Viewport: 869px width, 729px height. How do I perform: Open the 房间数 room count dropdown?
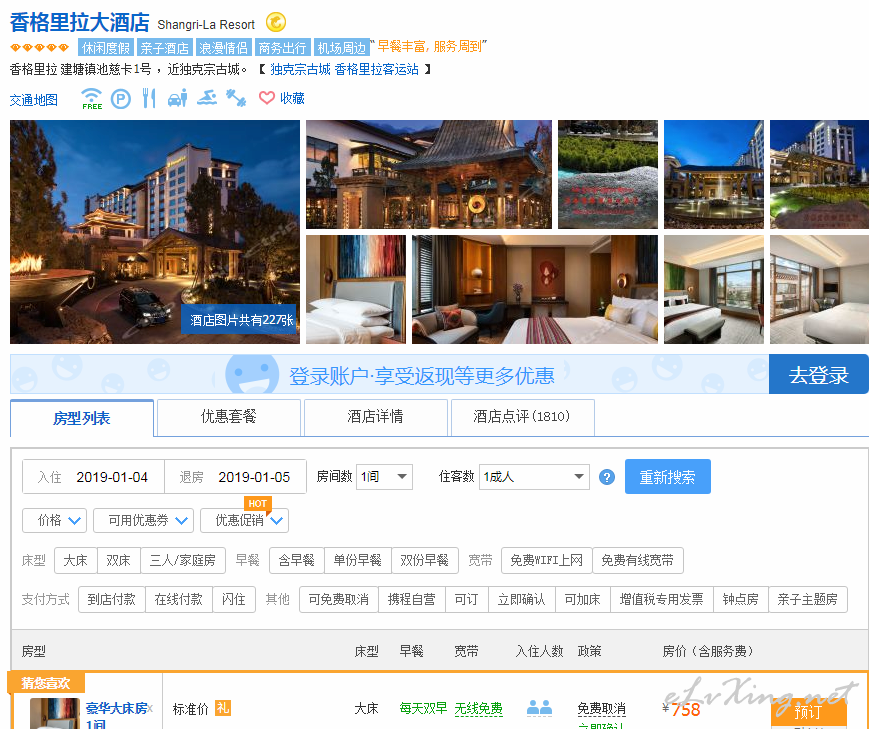[384, 477]
